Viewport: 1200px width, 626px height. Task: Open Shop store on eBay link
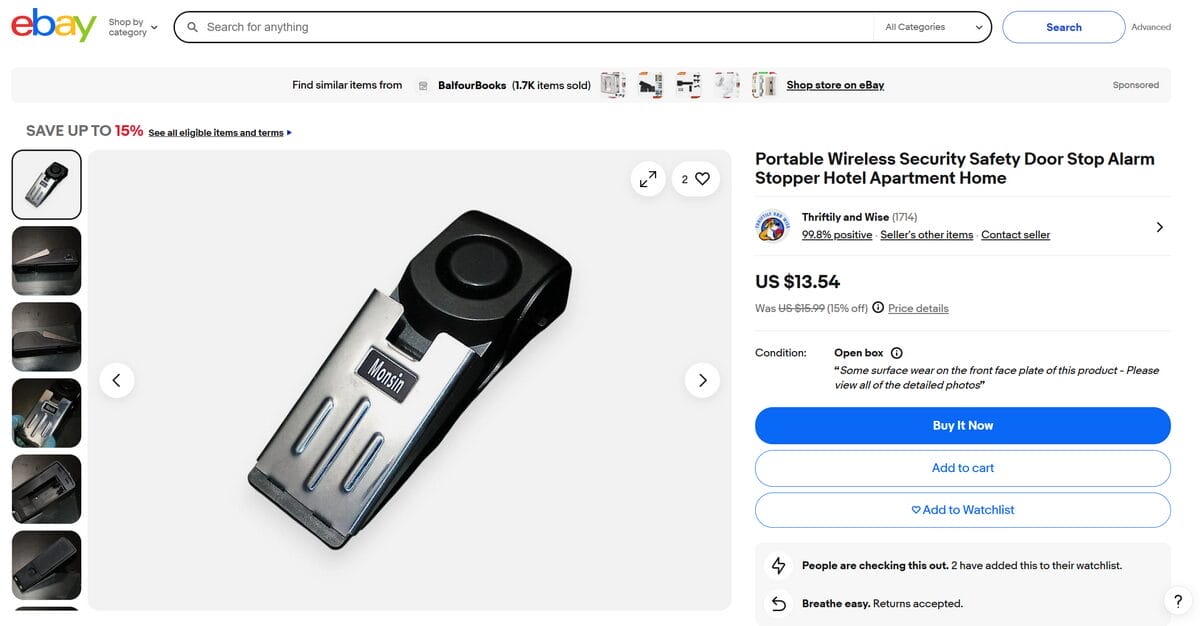(835, 84)
